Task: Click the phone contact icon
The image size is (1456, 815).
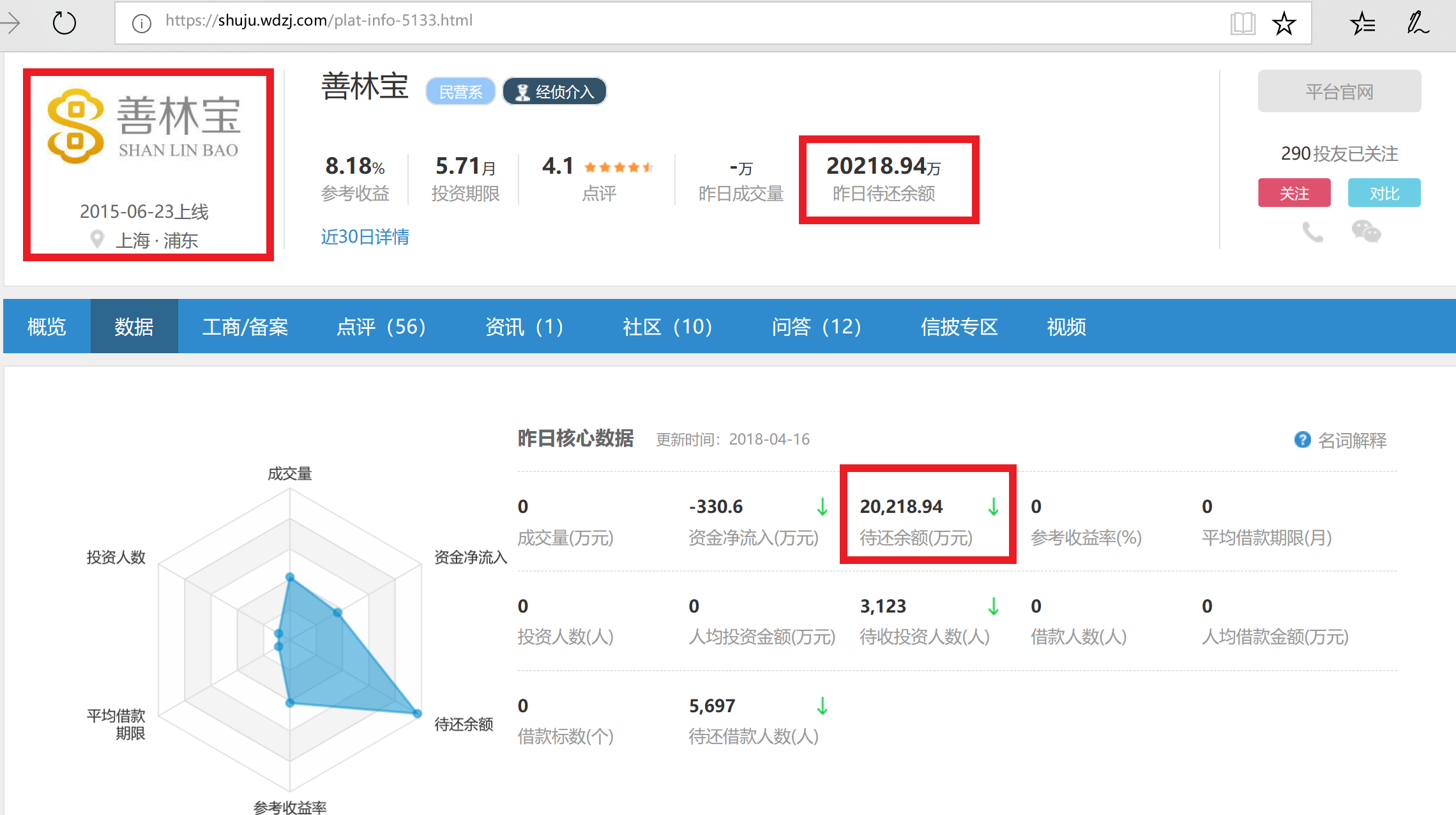Action: pyautogui.click(x=1312, y=232)
